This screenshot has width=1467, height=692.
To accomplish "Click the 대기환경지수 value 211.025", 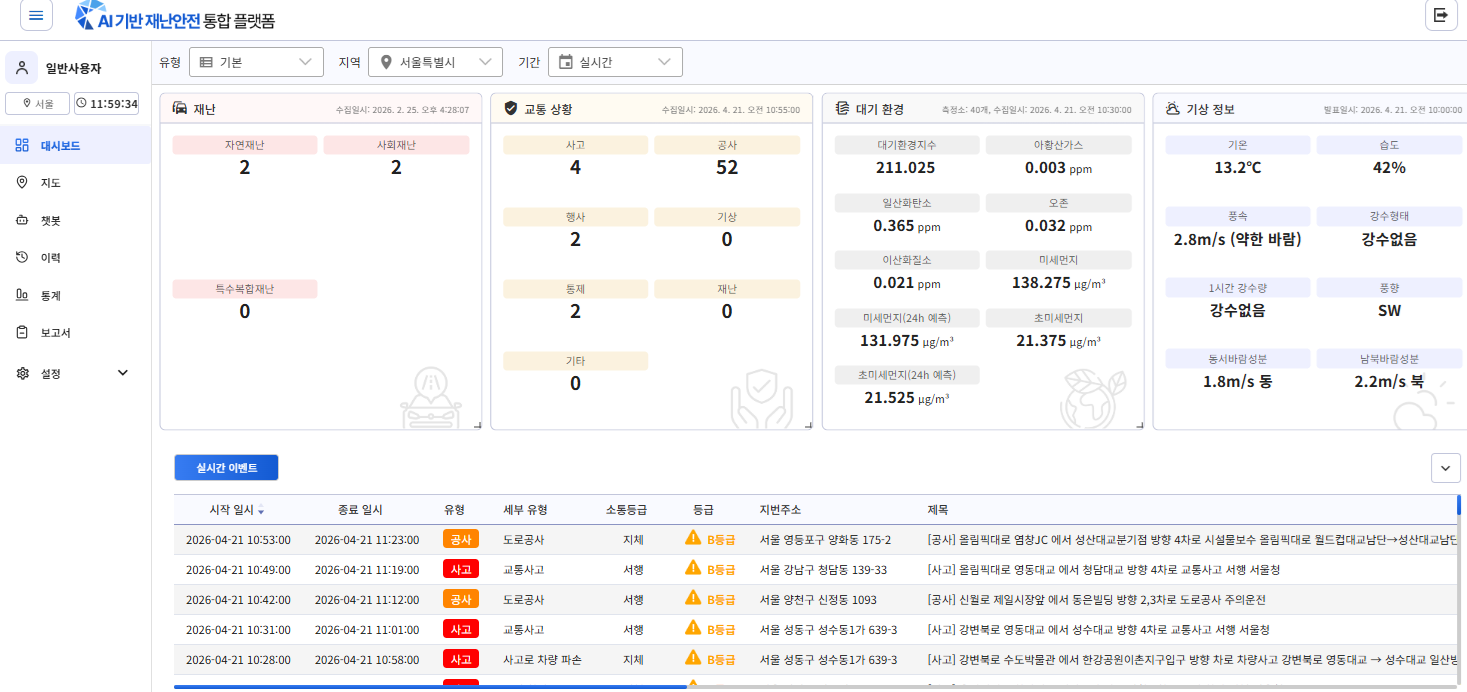I will (905, 168).
